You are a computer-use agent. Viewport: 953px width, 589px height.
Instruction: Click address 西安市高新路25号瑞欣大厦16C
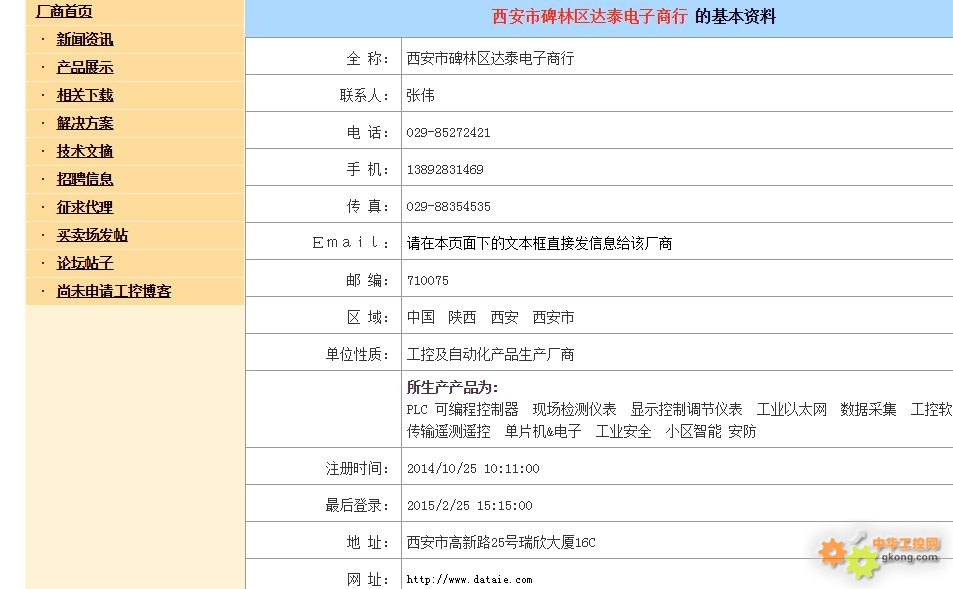tap(501, 542)
